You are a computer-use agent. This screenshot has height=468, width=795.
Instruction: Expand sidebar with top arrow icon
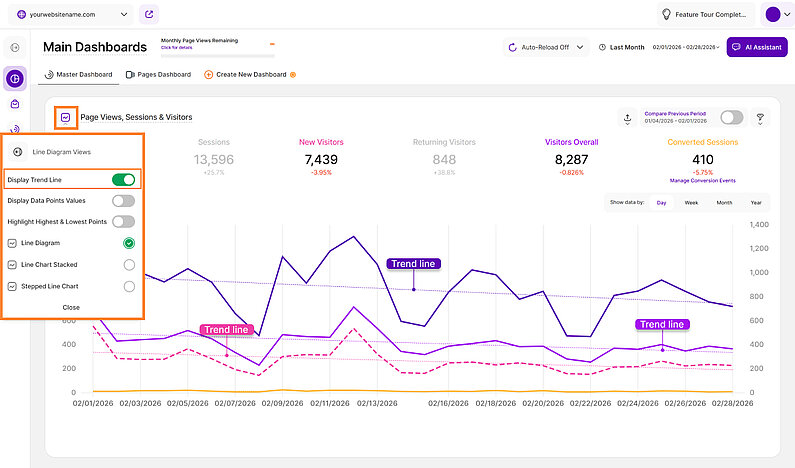pos(15,47)
